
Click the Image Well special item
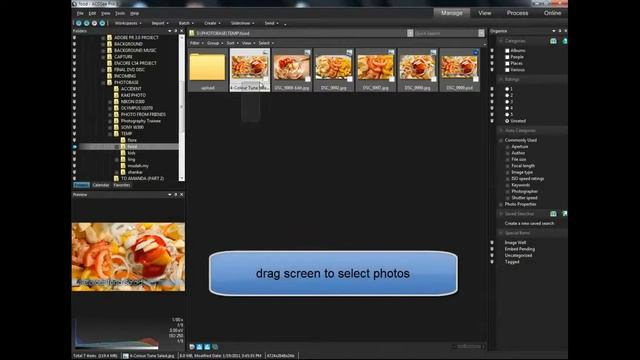point(515,242)
